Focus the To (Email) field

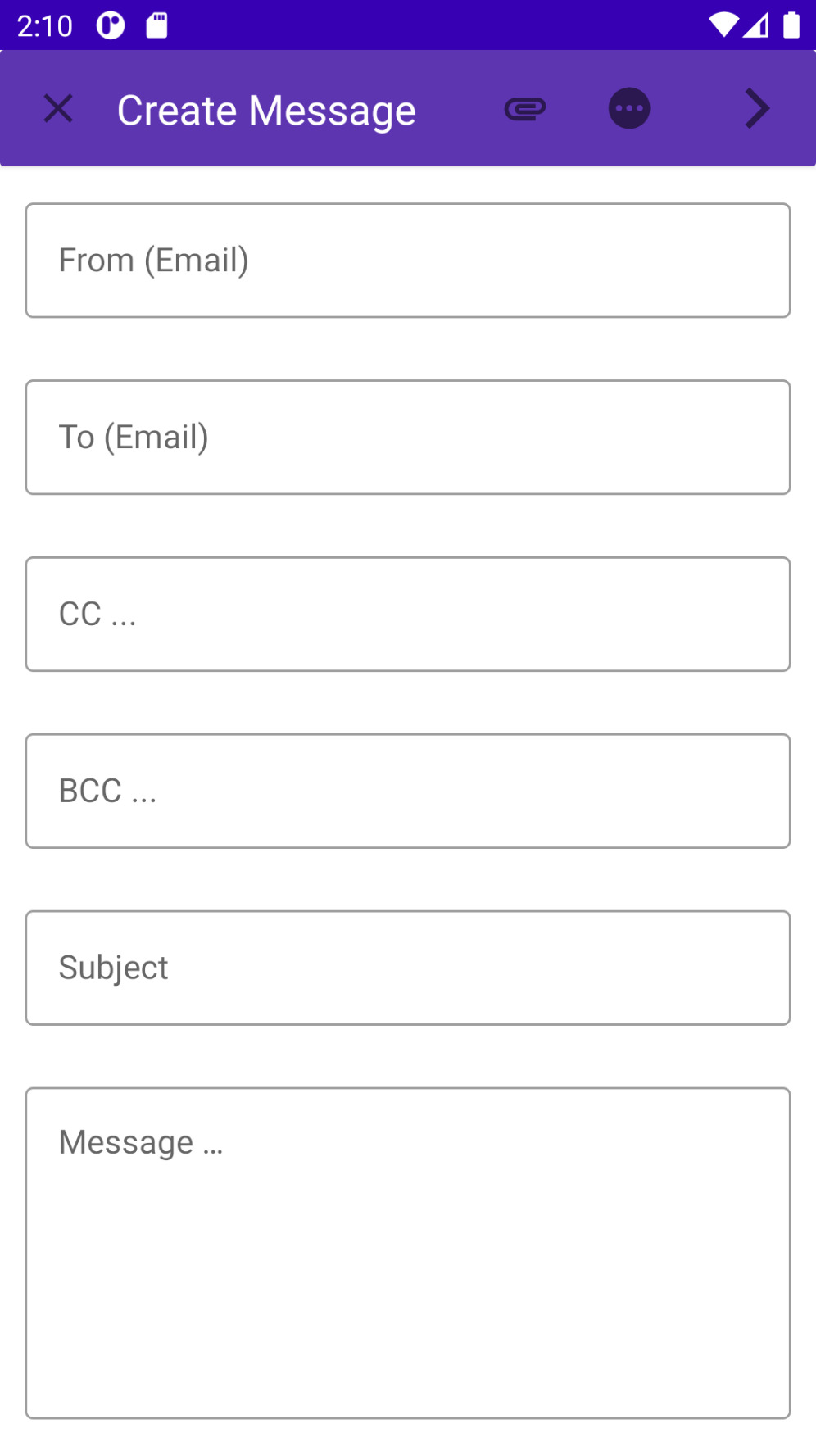(x=408, y=438)
